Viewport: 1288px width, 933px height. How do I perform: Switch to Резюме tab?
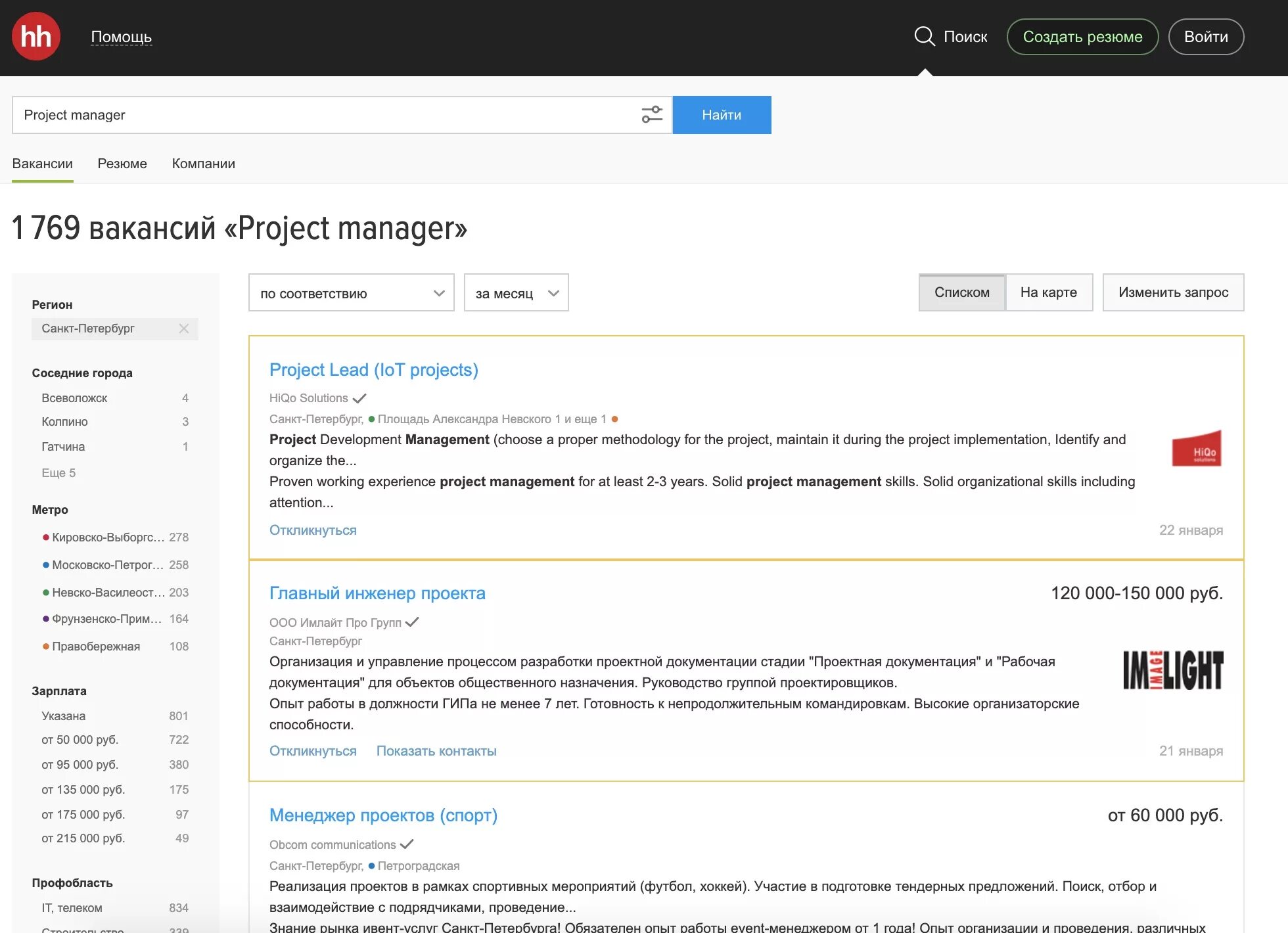click(122, 164)
